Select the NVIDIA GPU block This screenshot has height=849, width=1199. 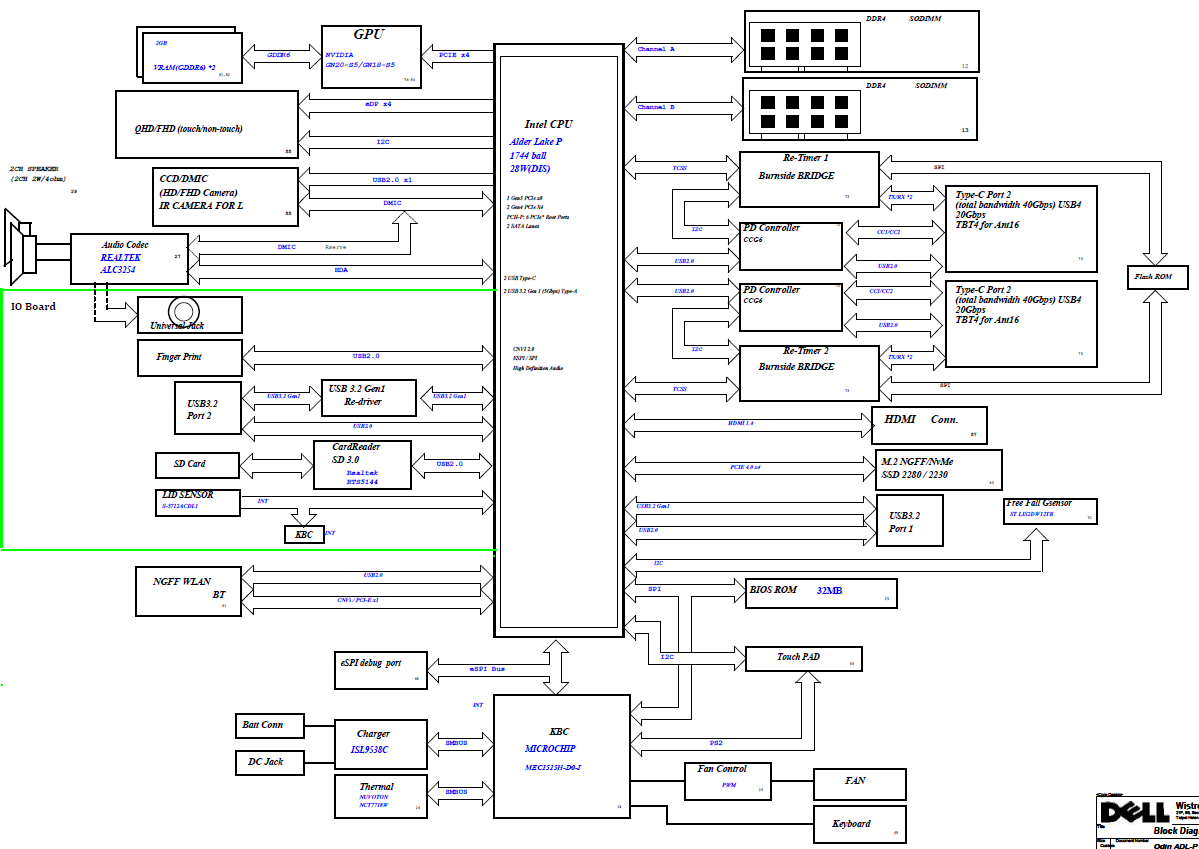point(370,56)
